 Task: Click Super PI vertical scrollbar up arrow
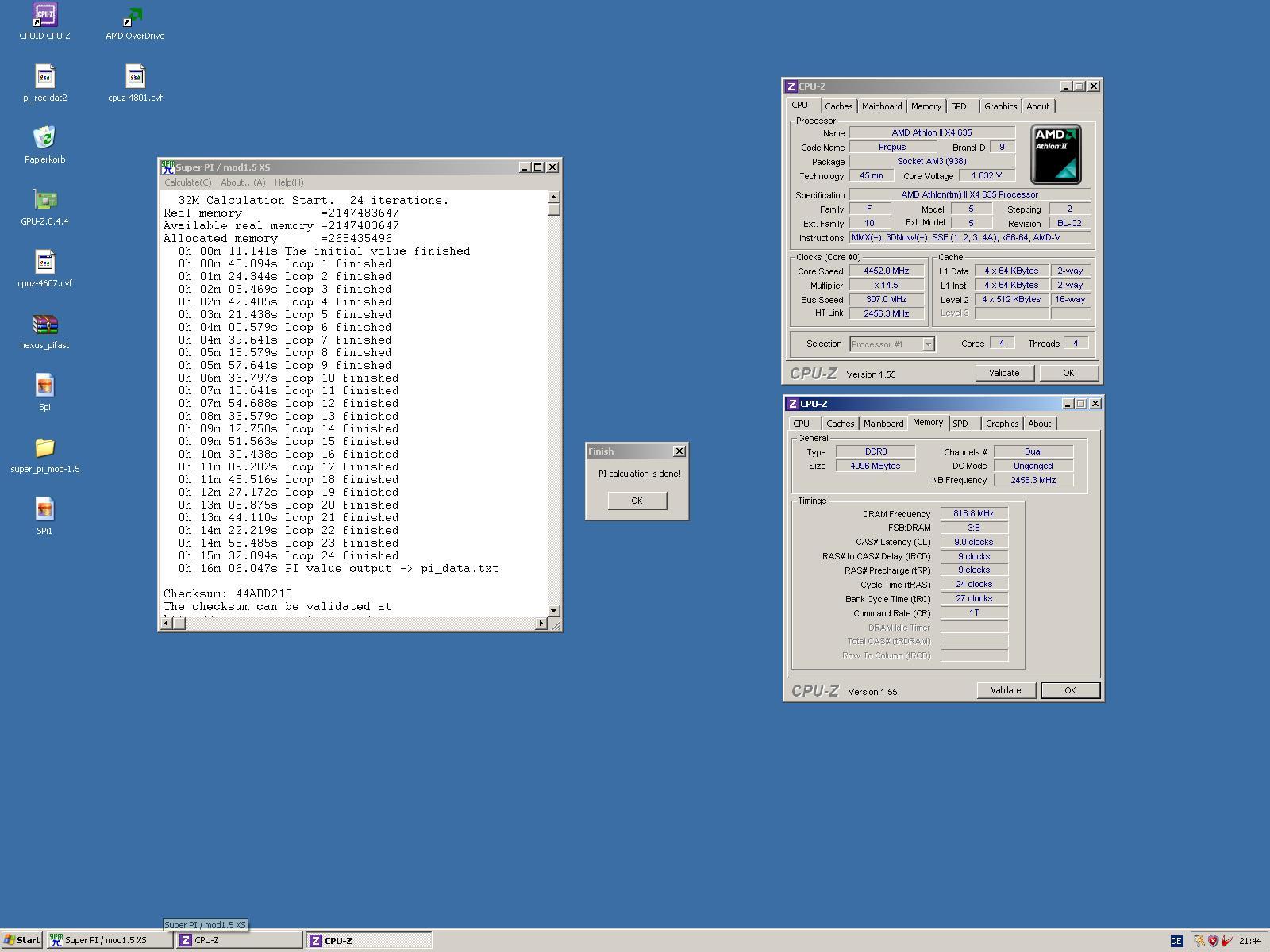[554, 197]
